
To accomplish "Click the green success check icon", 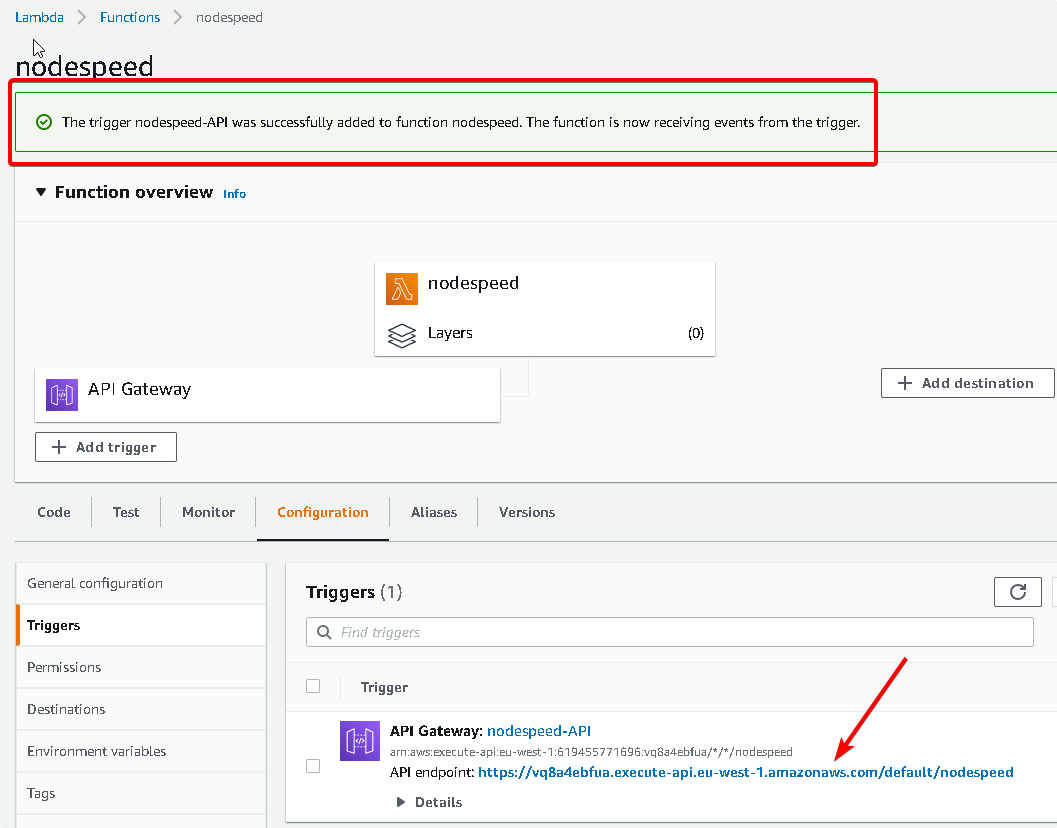I will pyautogui.click(x=44, y=122).
